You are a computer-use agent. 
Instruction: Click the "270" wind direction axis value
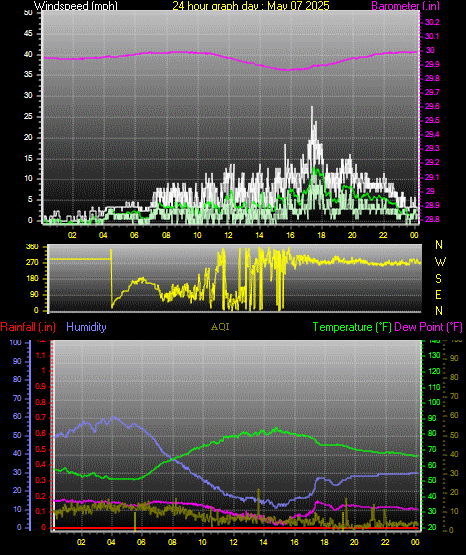[x=32, y=263]
